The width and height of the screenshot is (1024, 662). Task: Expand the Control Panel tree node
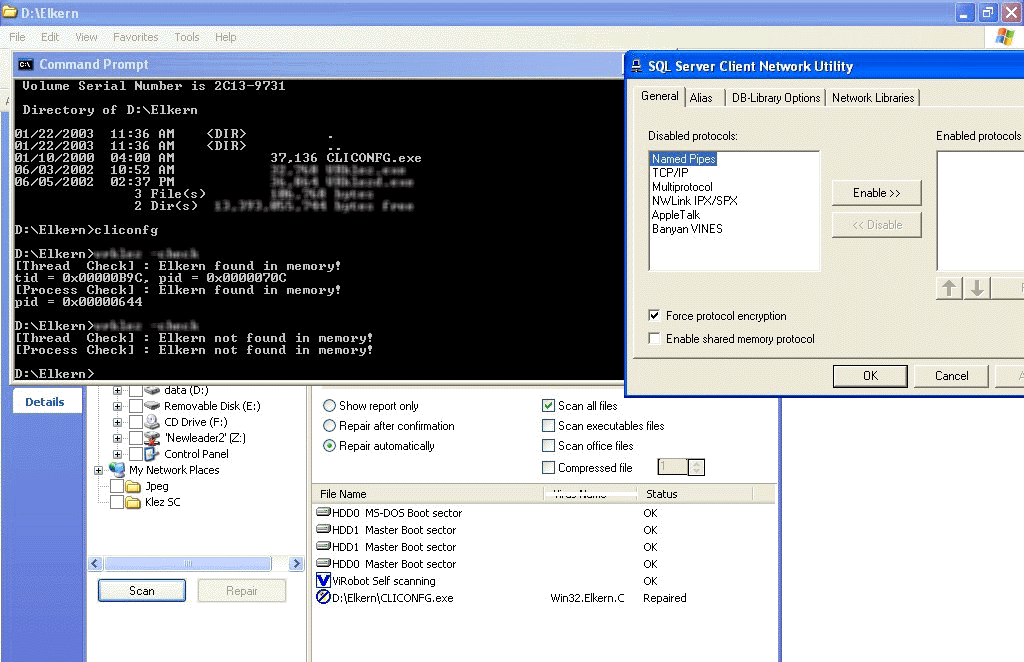118,454
